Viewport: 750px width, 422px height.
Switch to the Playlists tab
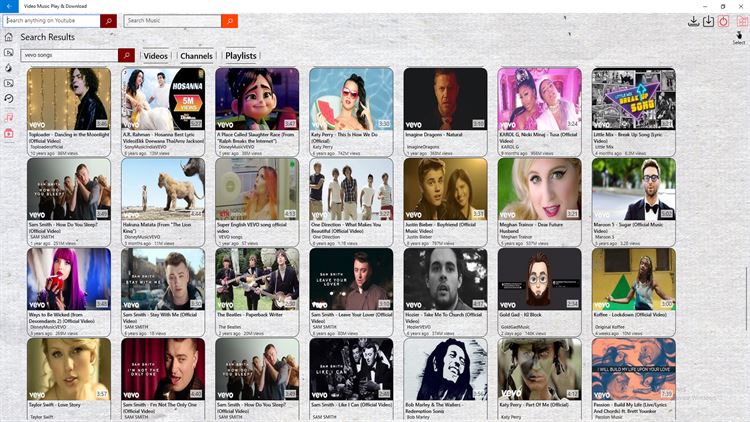point(241,56)
